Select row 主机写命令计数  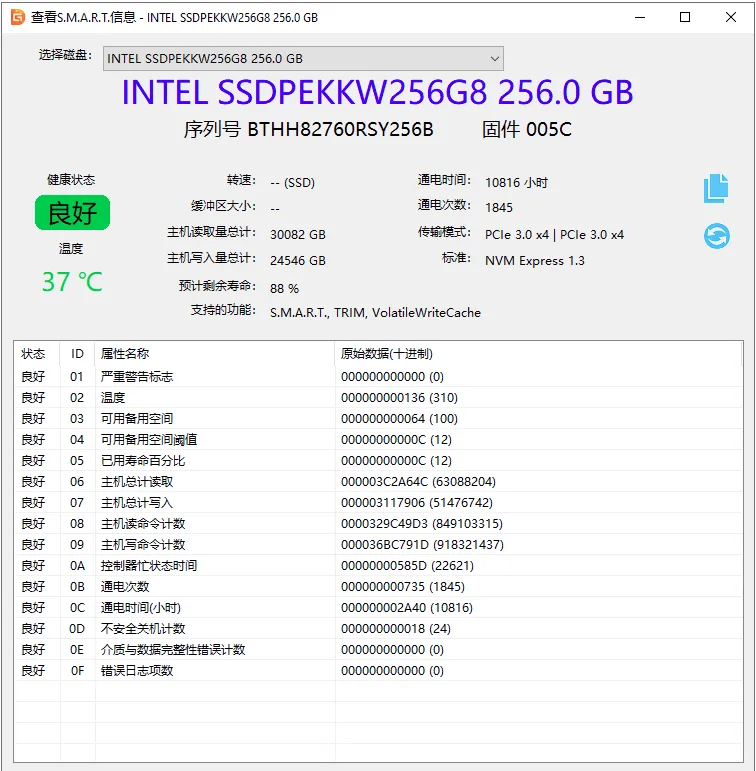tap(378, 545)
